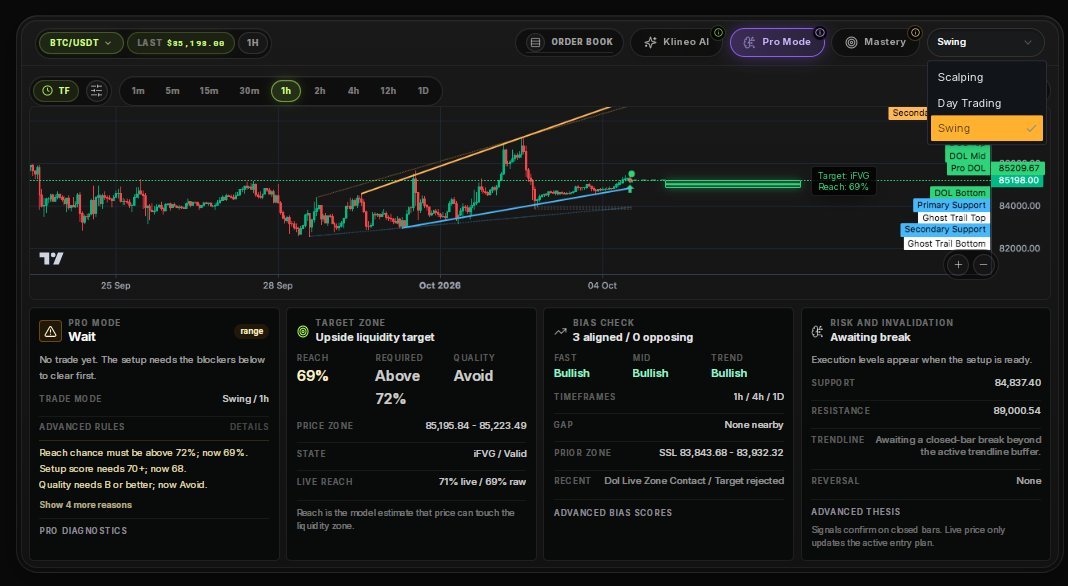
Task: Expand the Advanced Thesis section
Action: pyautogui.click(x=855, y=512)
